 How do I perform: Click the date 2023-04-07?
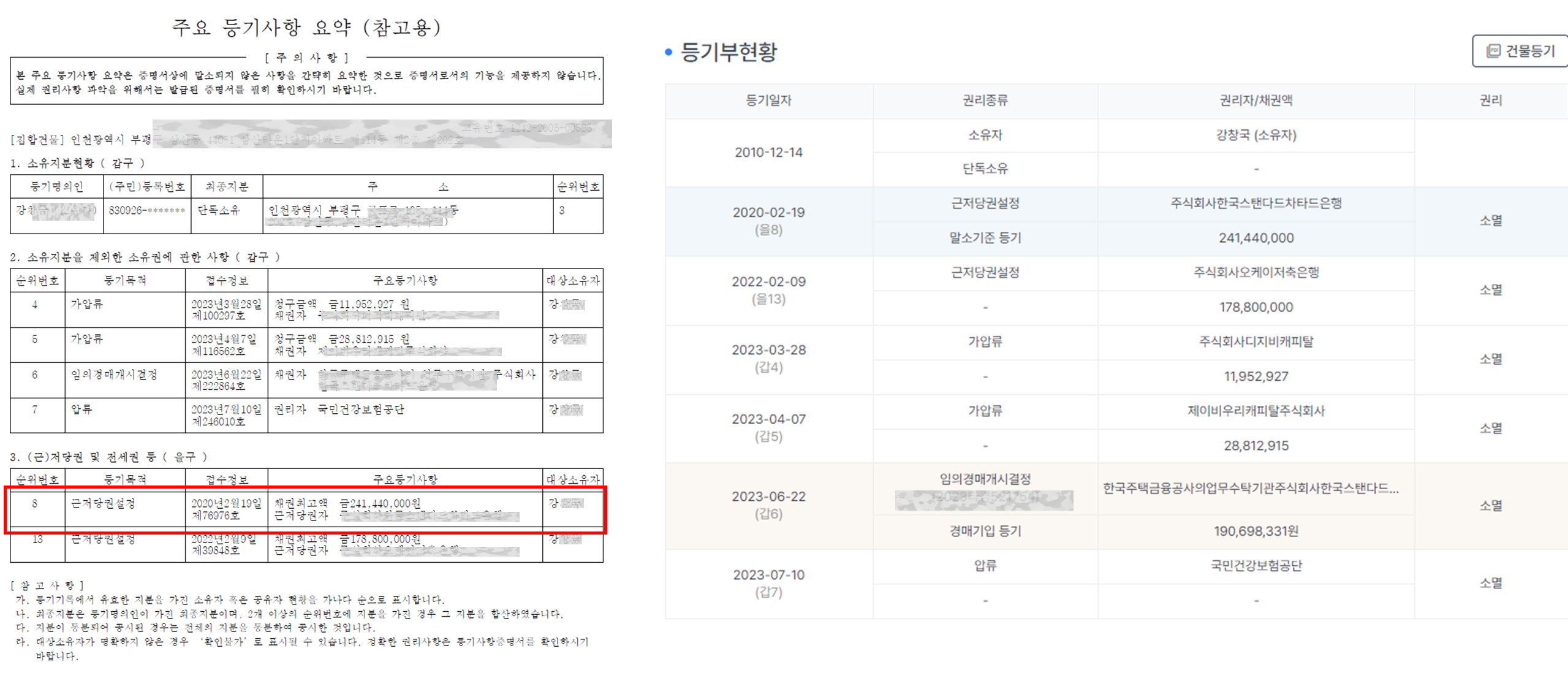coord(768,419)
